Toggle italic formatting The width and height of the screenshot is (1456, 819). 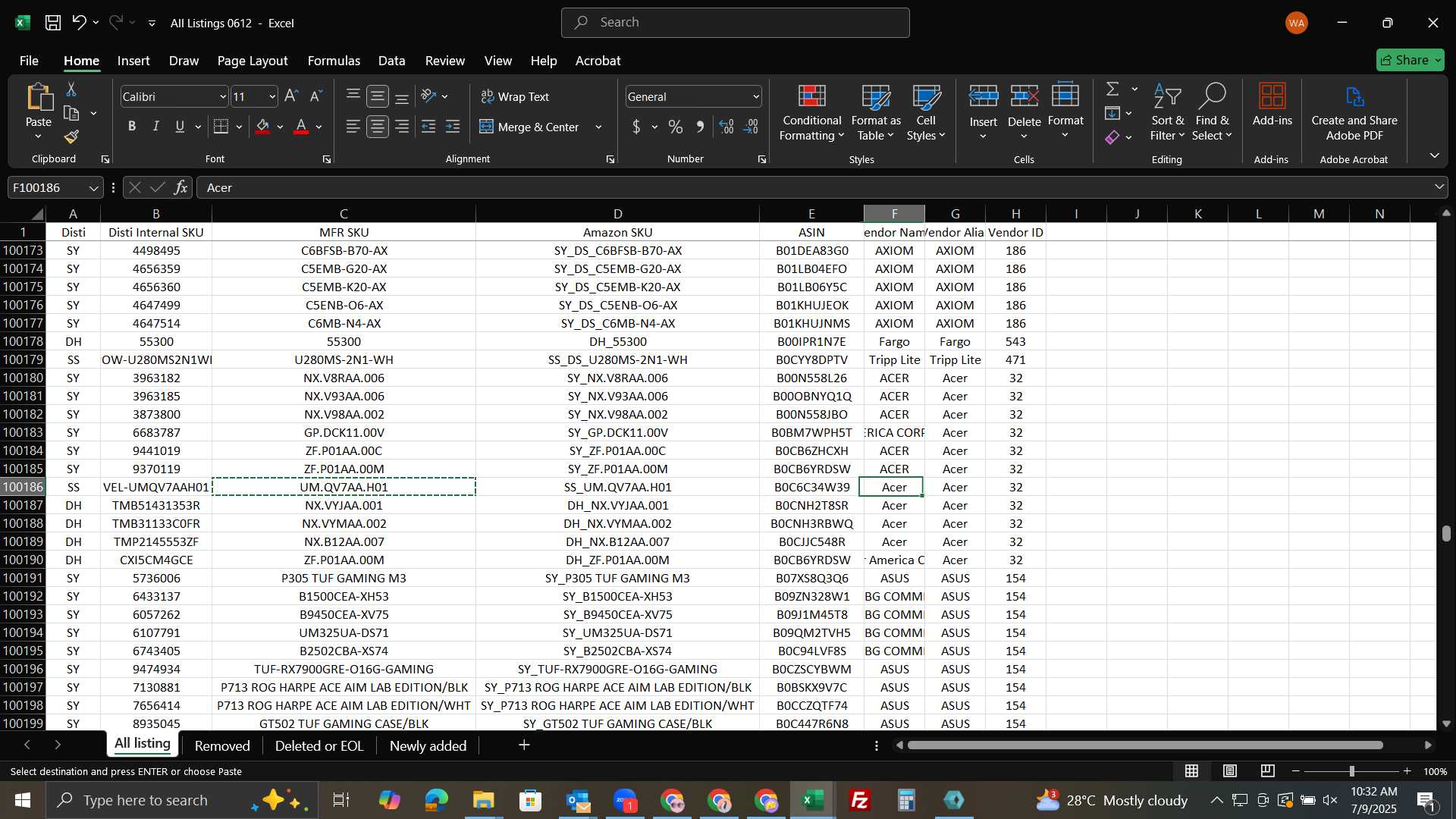click(x=155, y=127)
